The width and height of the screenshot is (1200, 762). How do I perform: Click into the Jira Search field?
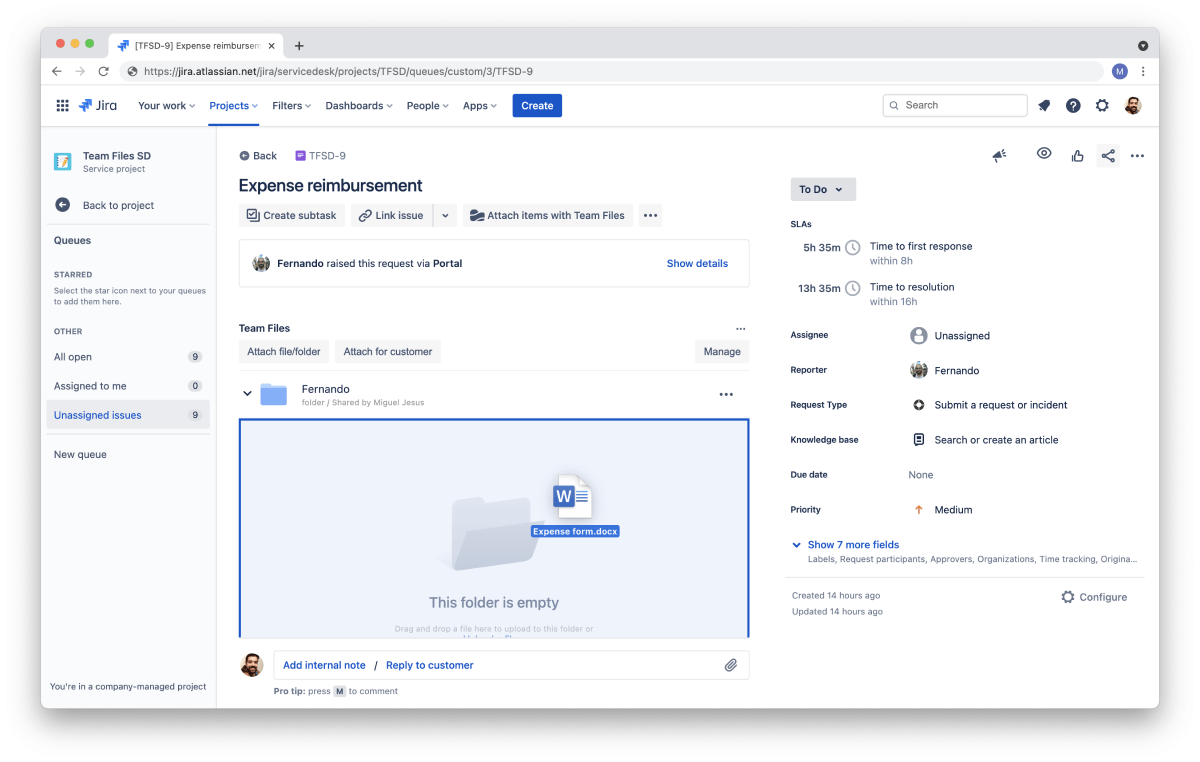[x=955, y=105]
